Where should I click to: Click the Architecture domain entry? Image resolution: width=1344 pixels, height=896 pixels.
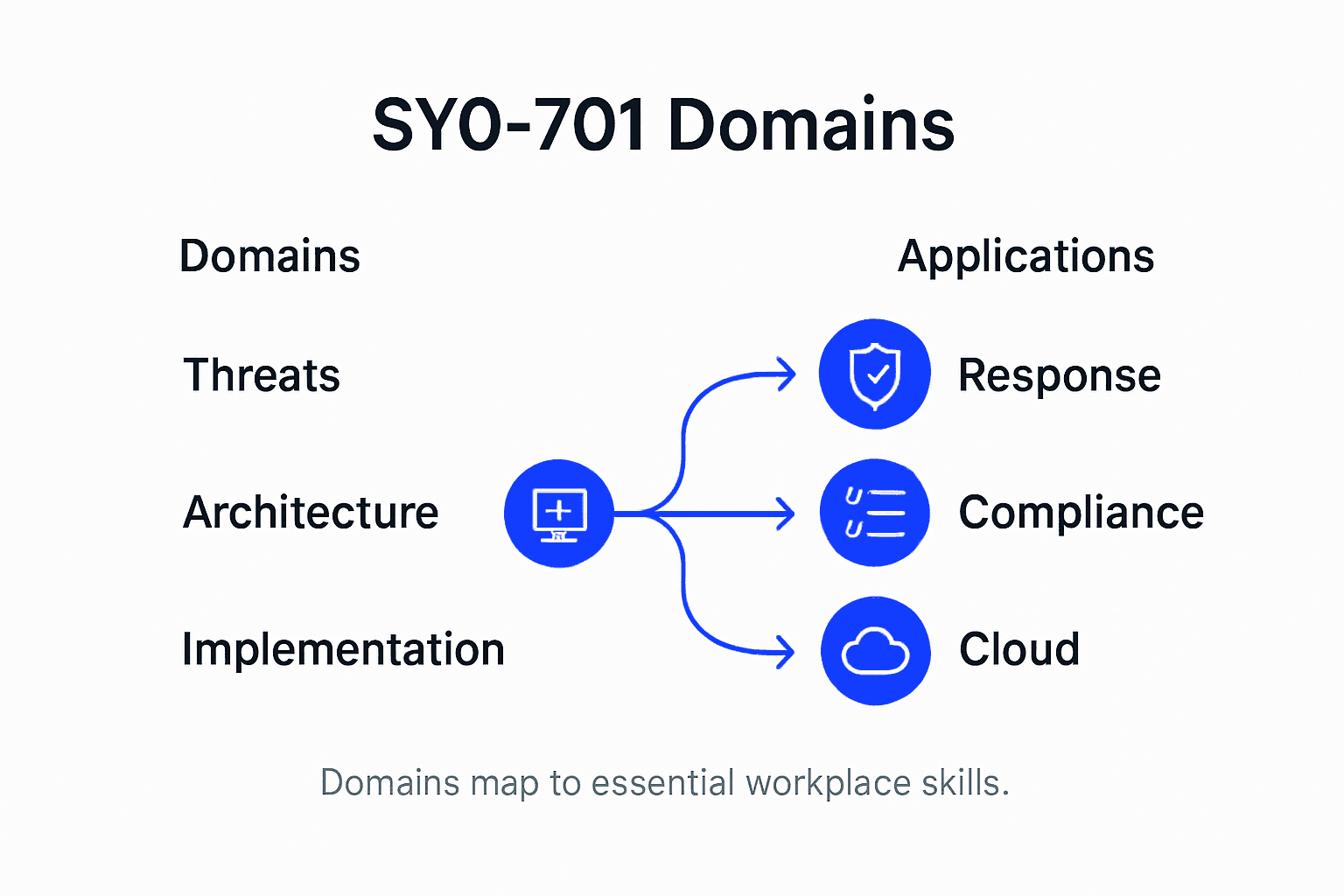click(x=310, y=513)
